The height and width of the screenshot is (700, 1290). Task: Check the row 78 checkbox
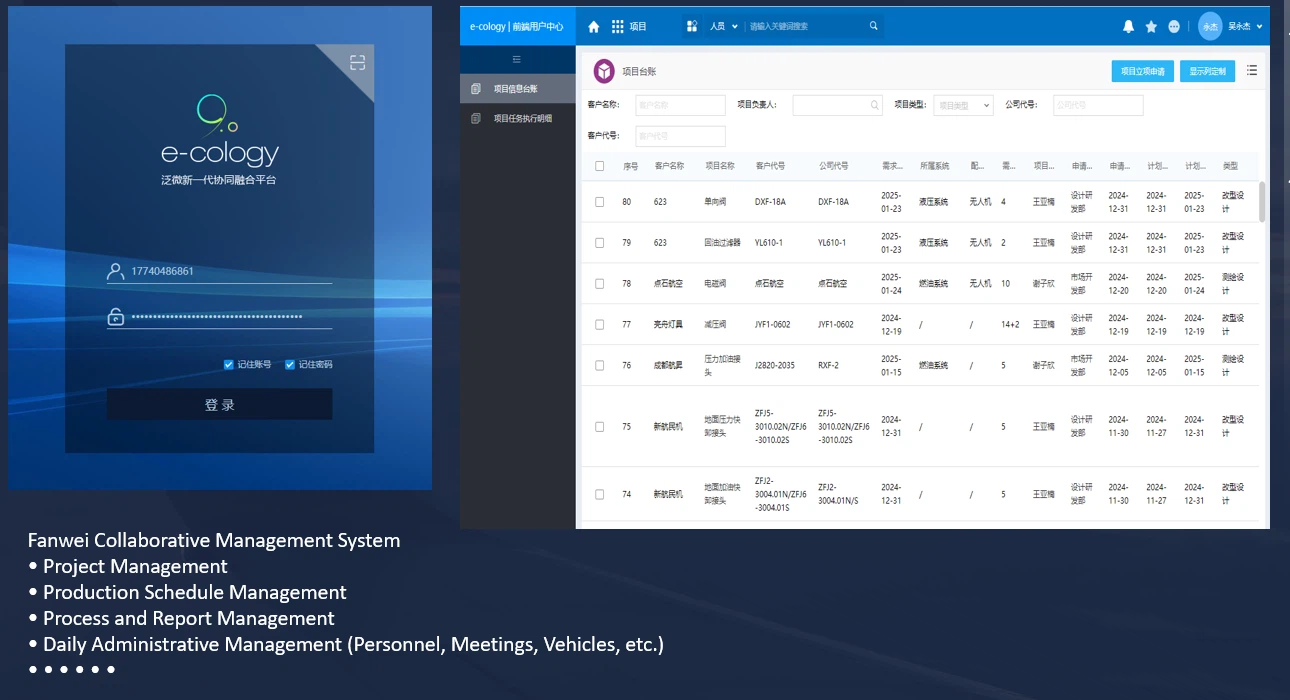point(600,284)
